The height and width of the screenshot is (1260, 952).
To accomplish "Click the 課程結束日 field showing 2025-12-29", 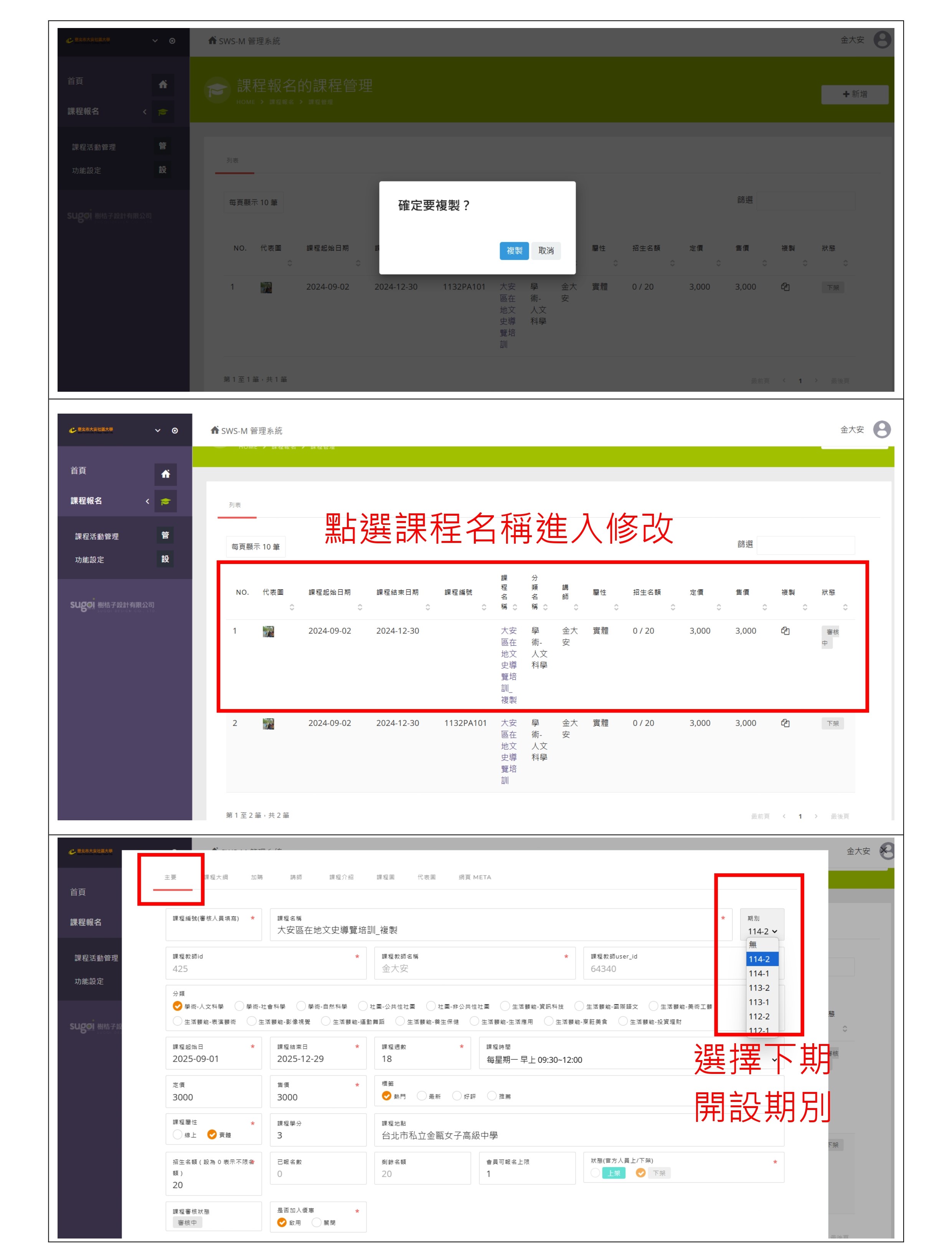I will pos(318,1053).
